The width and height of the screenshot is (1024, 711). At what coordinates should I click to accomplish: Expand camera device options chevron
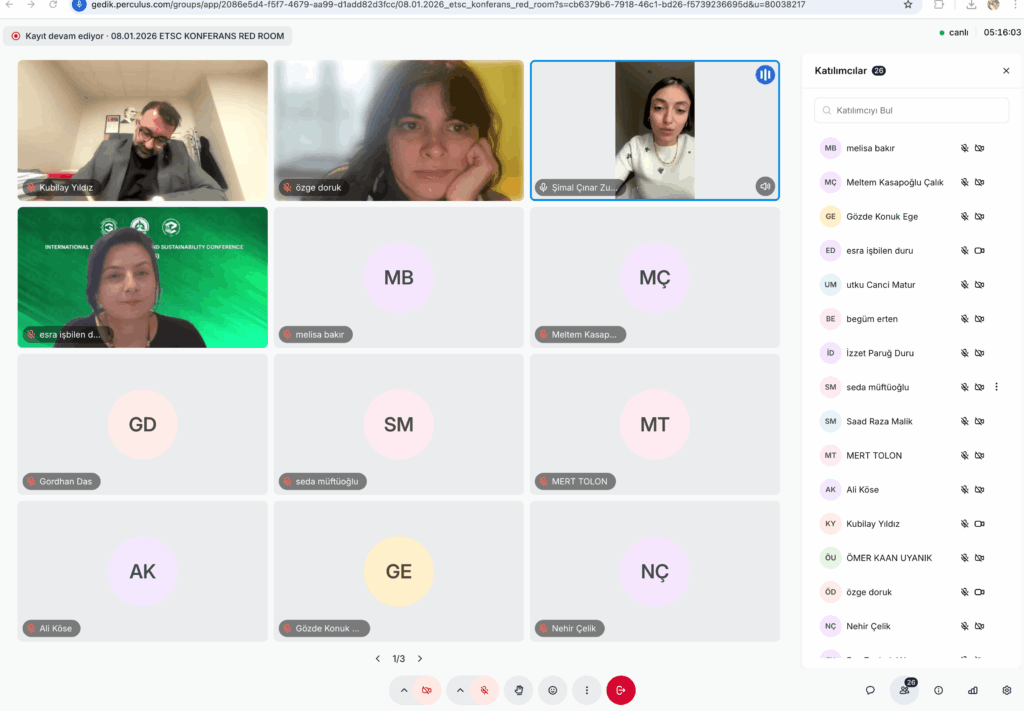tap(404, 690)
